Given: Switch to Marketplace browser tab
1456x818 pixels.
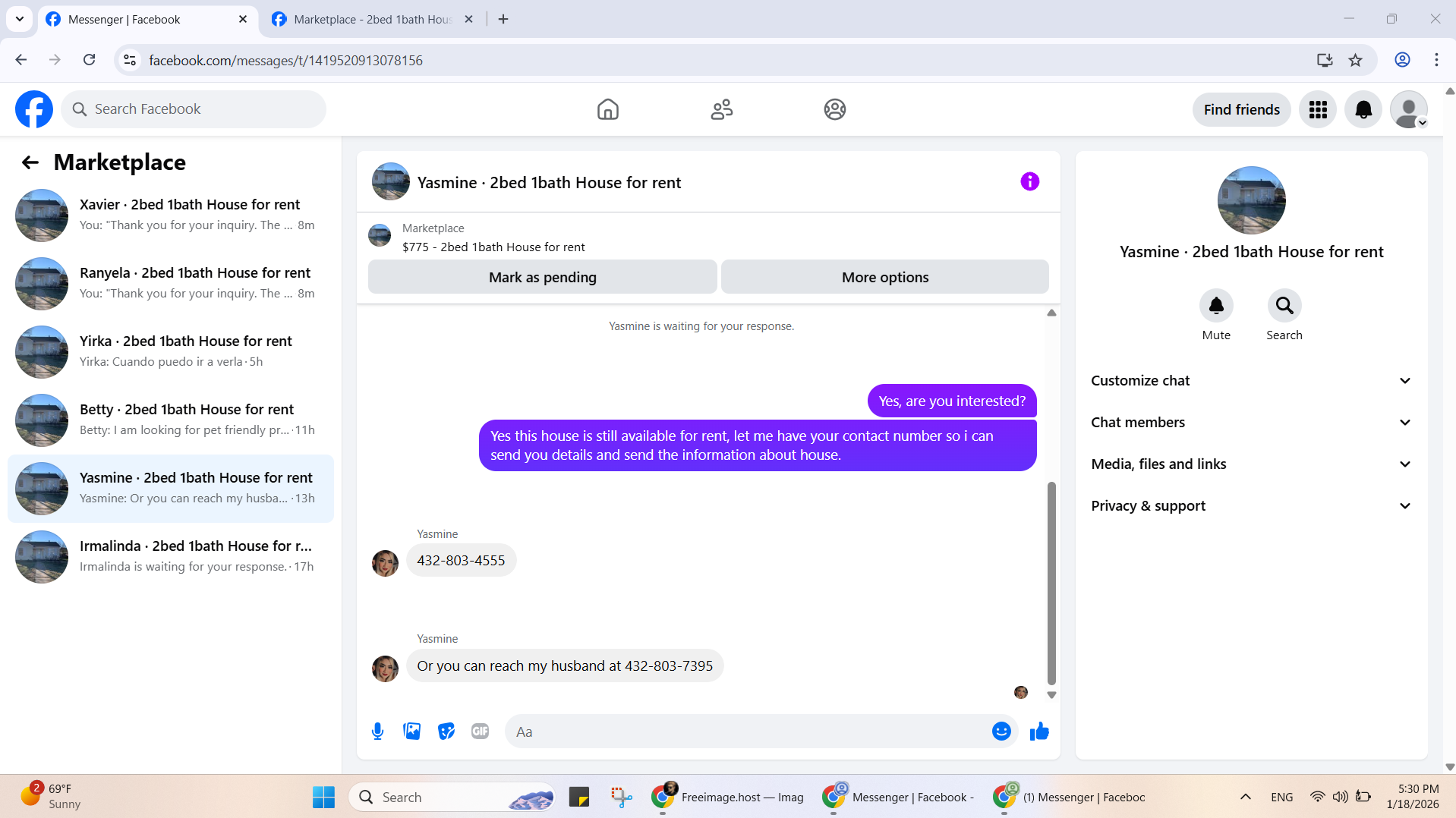Looking at the screenshot, I should click(372, 20).
